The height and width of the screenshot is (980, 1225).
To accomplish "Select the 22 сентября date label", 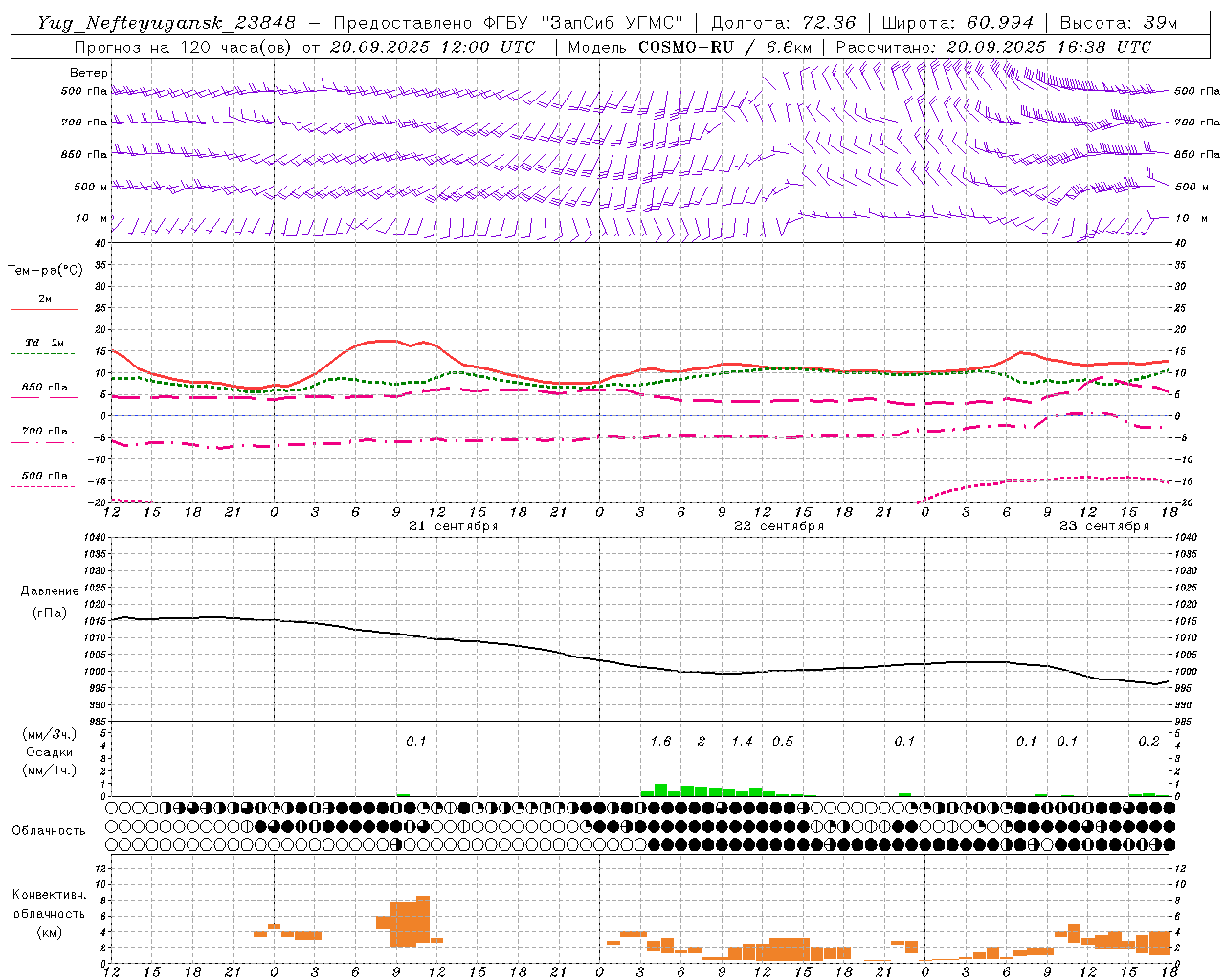I will click(778, 526).
